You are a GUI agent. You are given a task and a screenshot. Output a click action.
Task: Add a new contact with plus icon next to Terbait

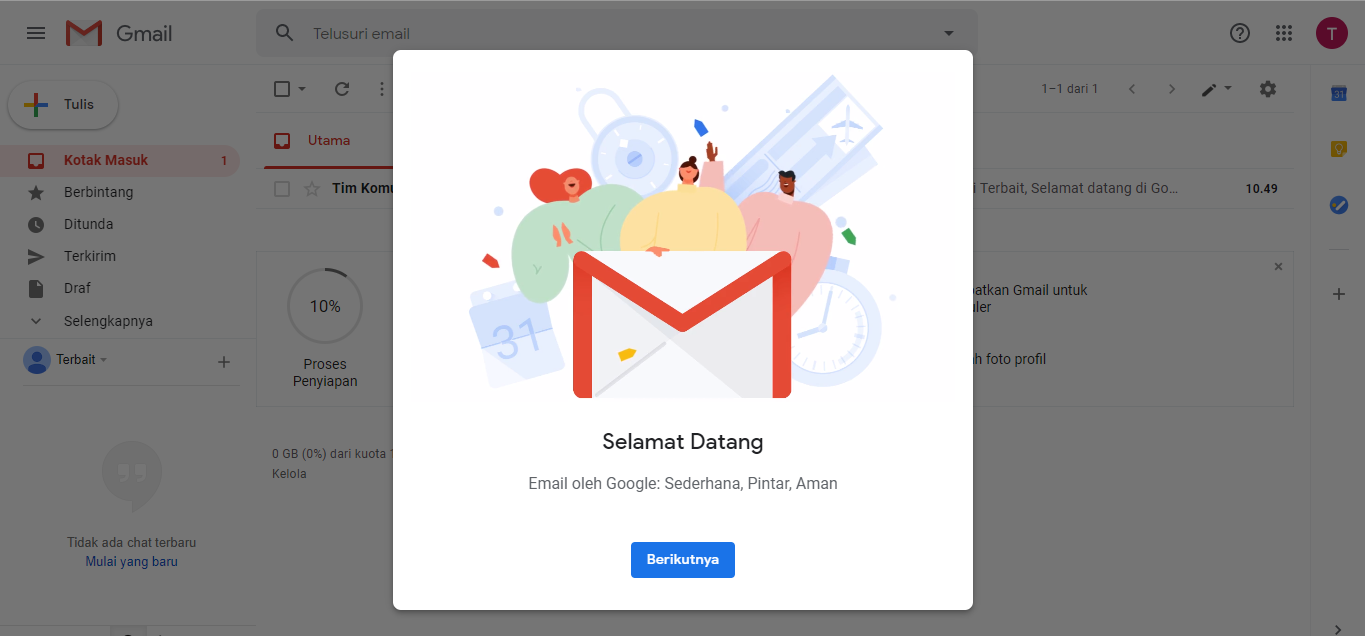tap(224, 362)
